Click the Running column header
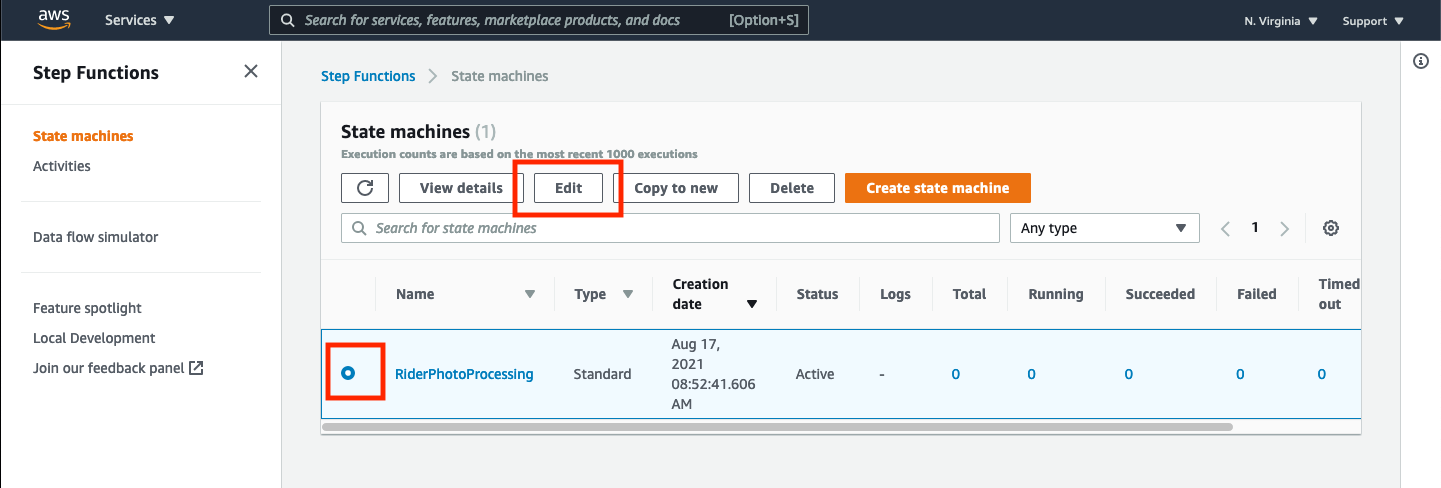1441x488 pixels. [x=1056, y=294]
